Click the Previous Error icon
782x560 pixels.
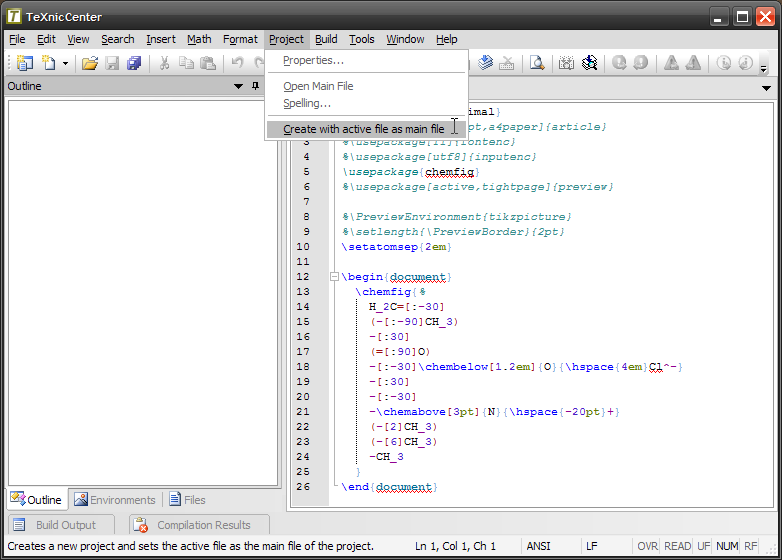pyautogui.click(x=641, y=63)
